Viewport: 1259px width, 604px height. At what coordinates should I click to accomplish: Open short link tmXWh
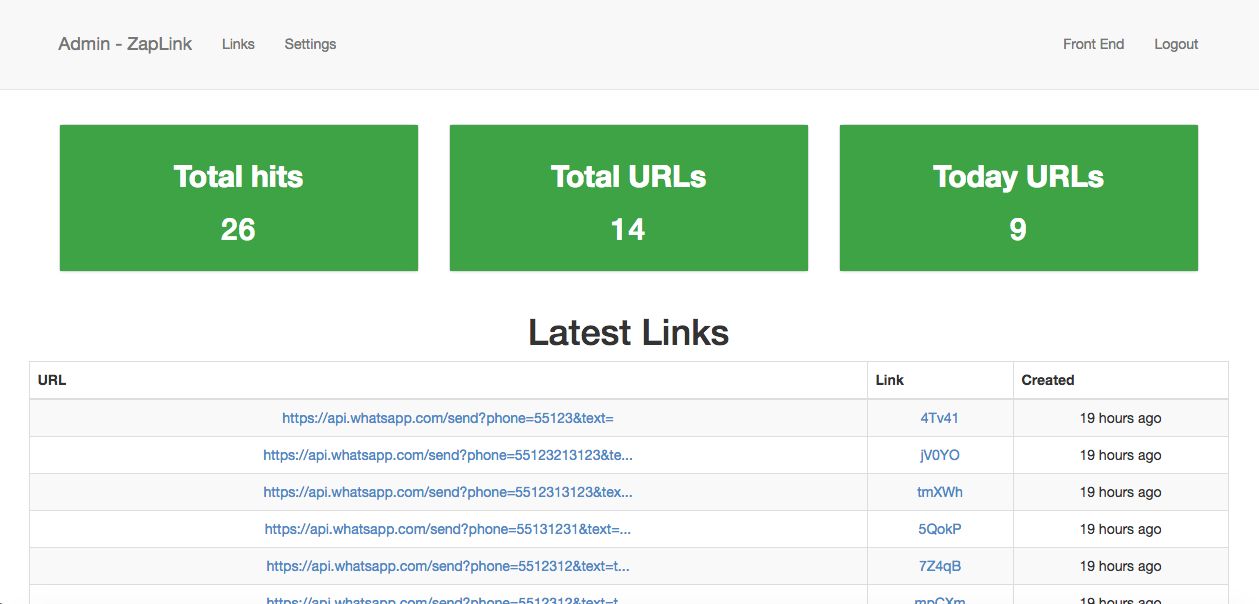point(940,492)
